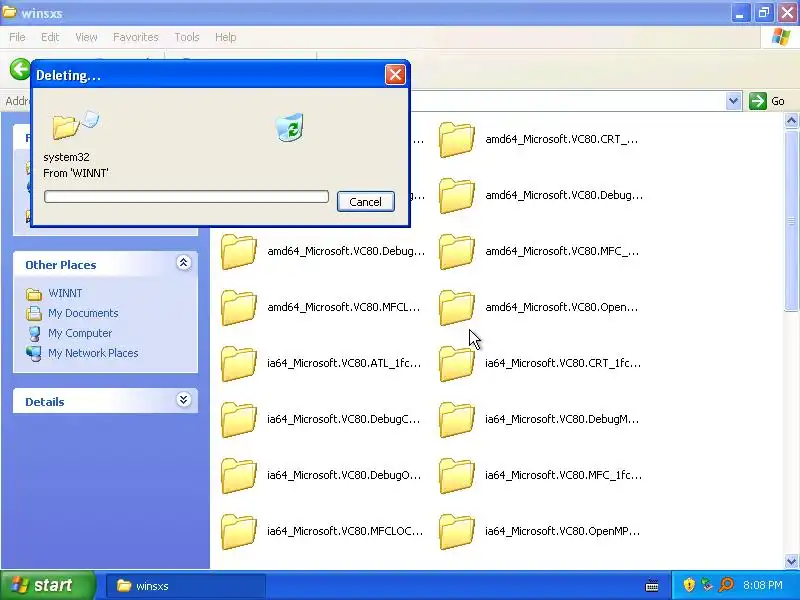
Task: Go to the WINNT folder link
Action: [x=65, y=293]
